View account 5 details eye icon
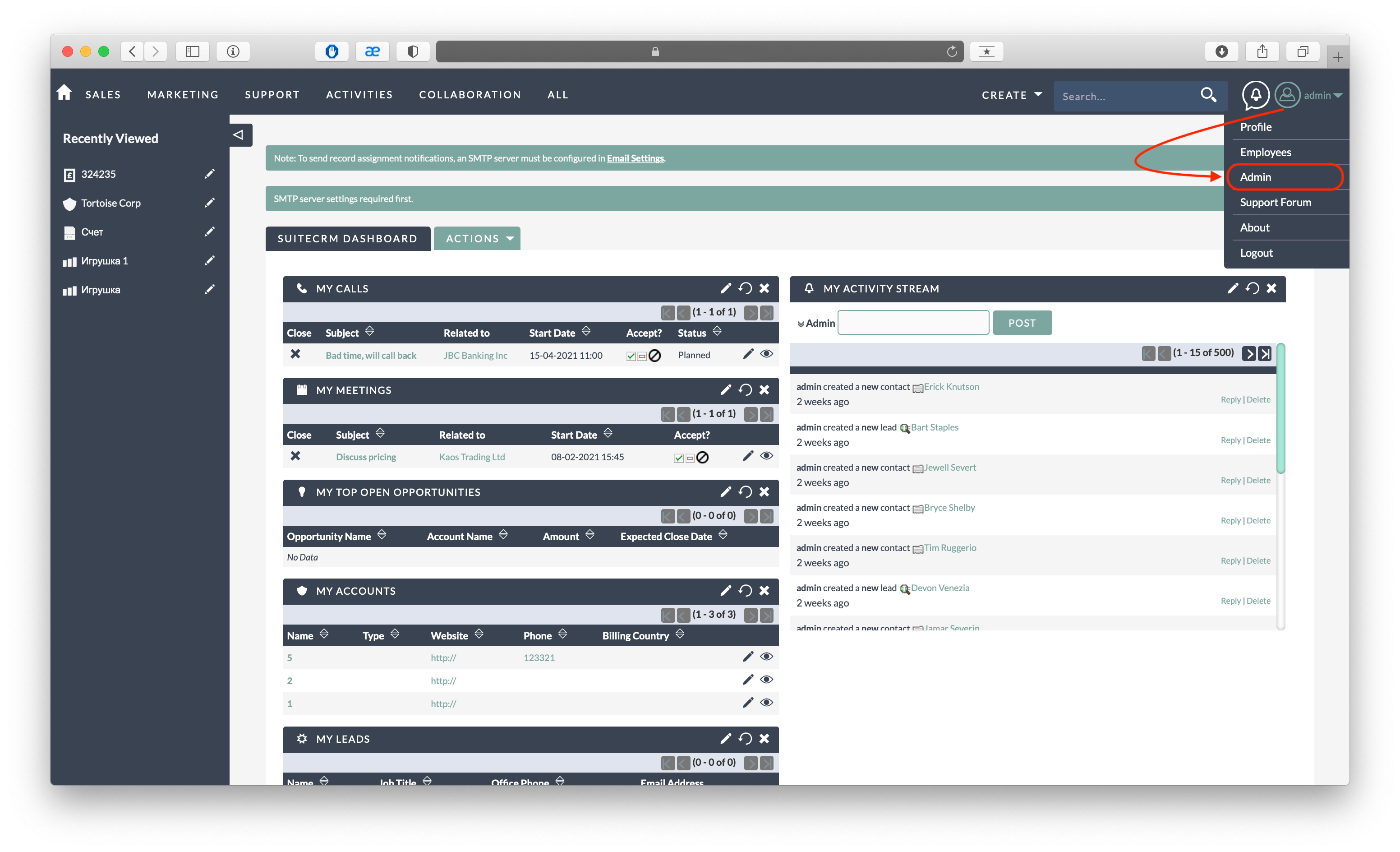1400x852 pixels. coord(766,657)
